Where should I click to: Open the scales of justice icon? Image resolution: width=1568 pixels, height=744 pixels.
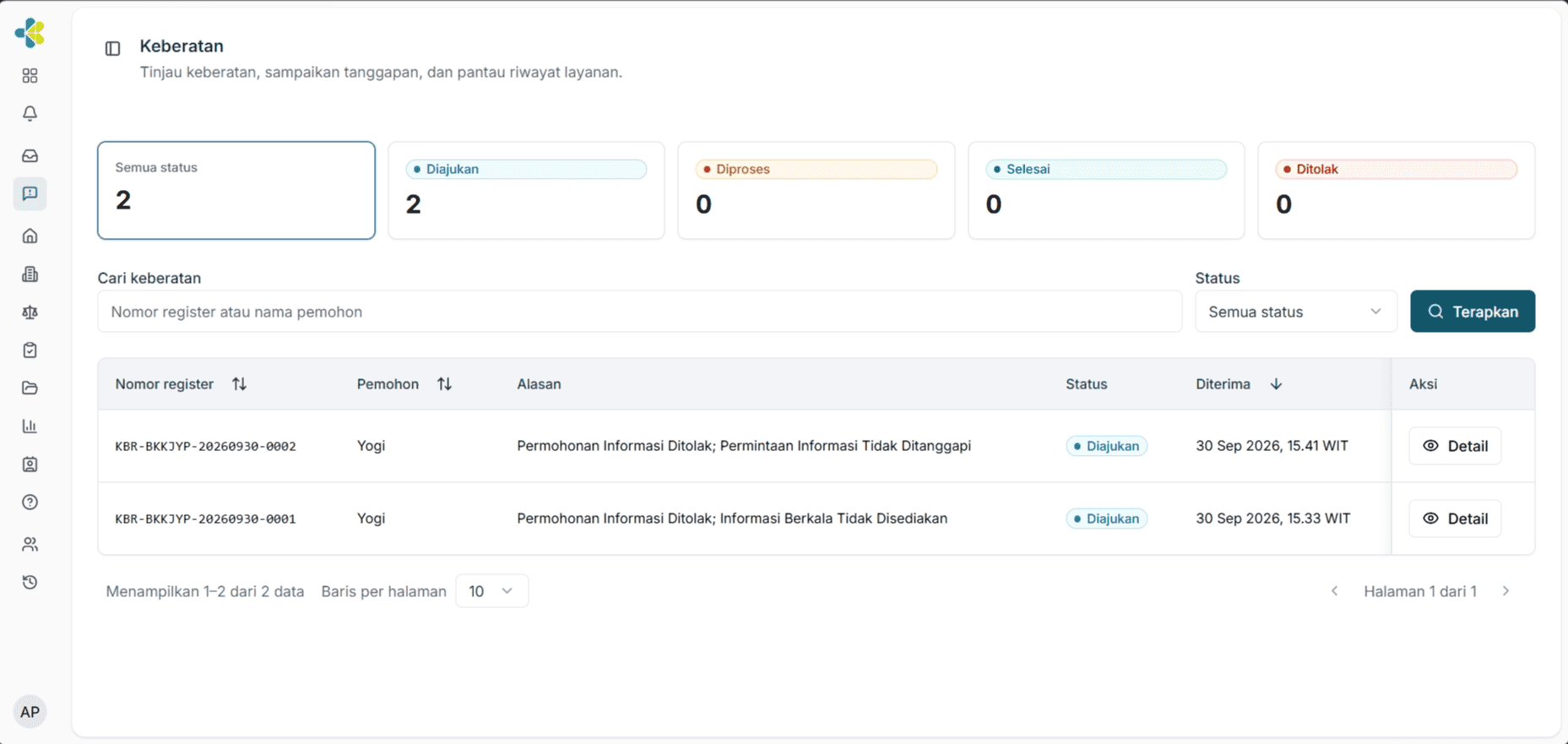pyautogui.click(x=30, y=312)
